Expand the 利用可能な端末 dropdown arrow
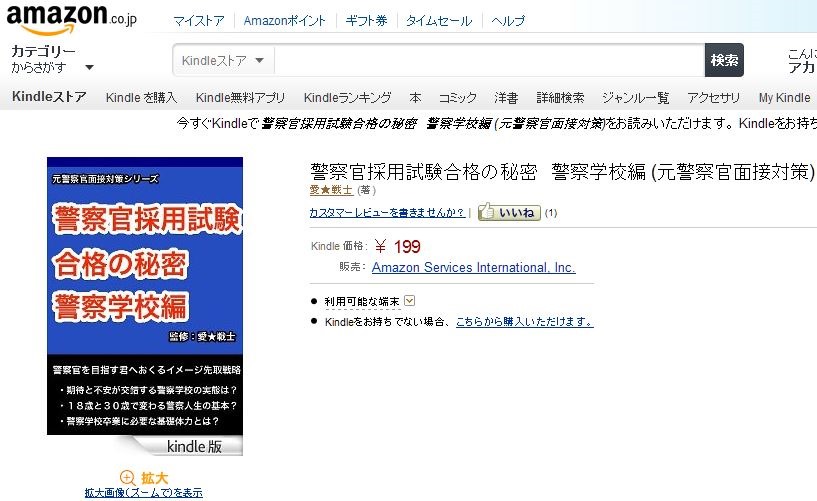Viewport: 817px width, 501px height. click(x=410, y=300)
